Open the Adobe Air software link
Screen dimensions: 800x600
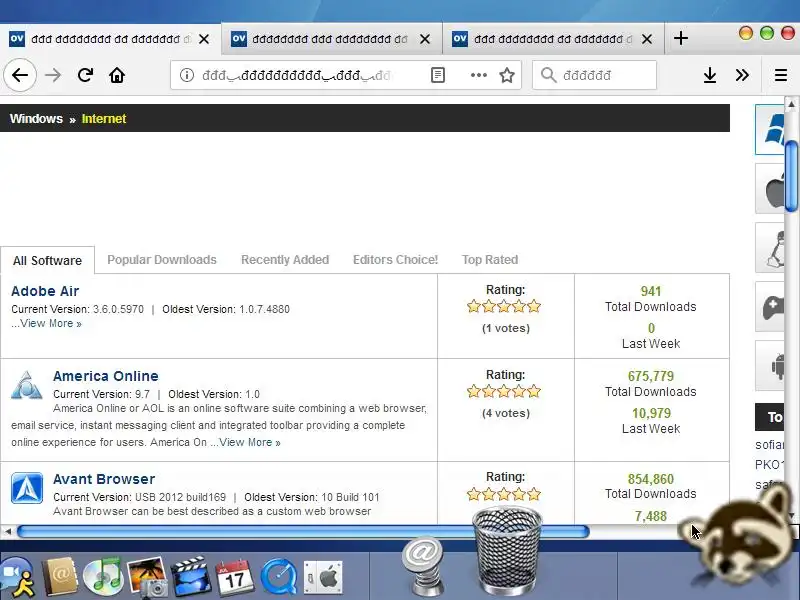(x=45, y=291)
